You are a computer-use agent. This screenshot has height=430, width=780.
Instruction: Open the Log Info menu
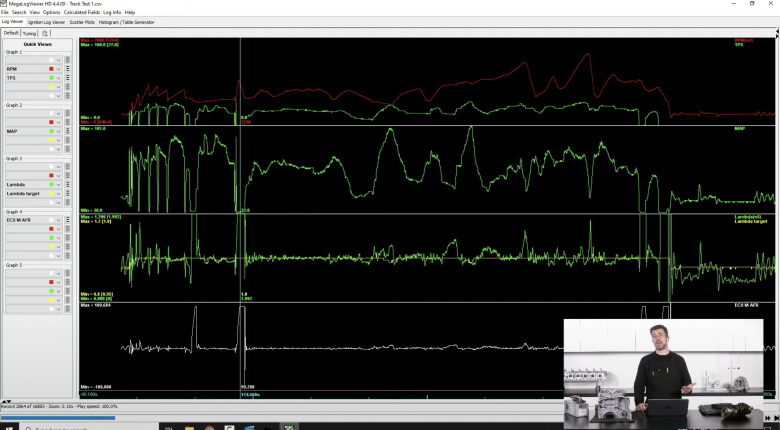112,12
